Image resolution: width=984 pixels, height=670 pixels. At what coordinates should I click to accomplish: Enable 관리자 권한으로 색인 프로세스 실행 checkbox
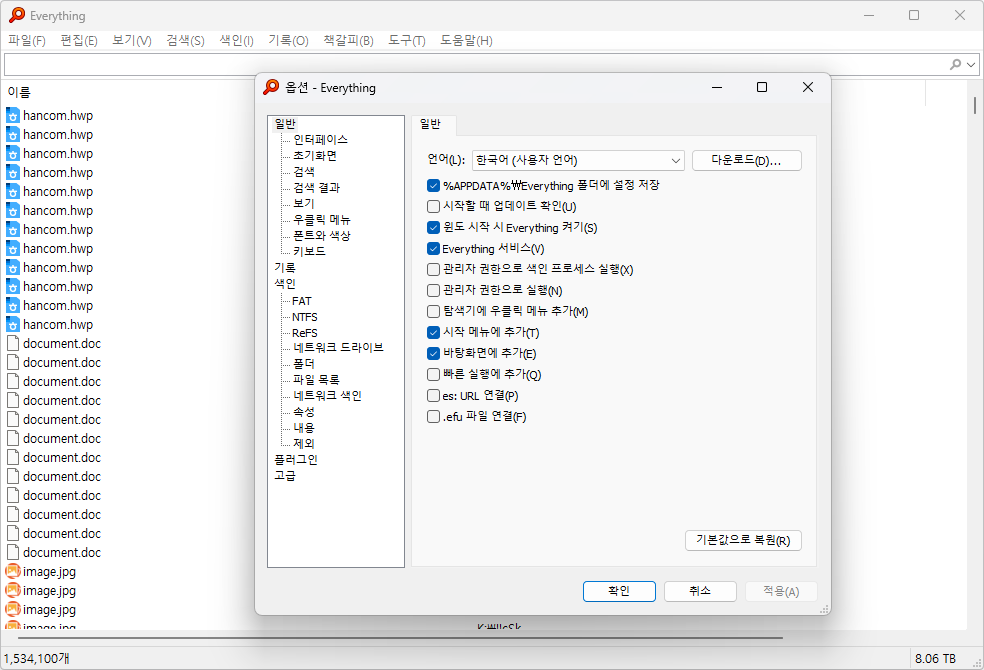433,270
